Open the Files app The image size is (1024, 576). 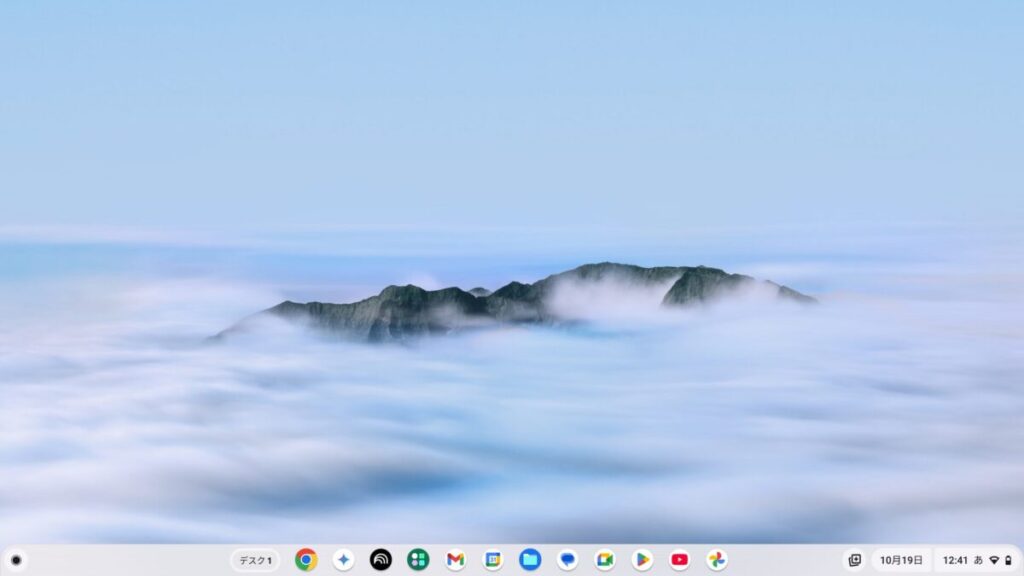530,560
